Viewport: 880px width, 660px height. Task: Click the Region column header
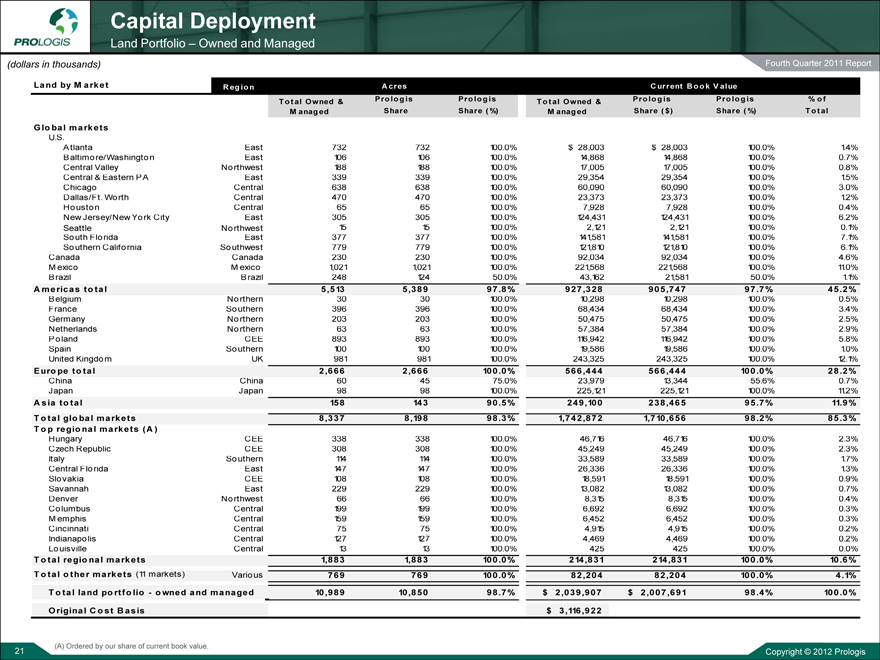click(238, 88)
